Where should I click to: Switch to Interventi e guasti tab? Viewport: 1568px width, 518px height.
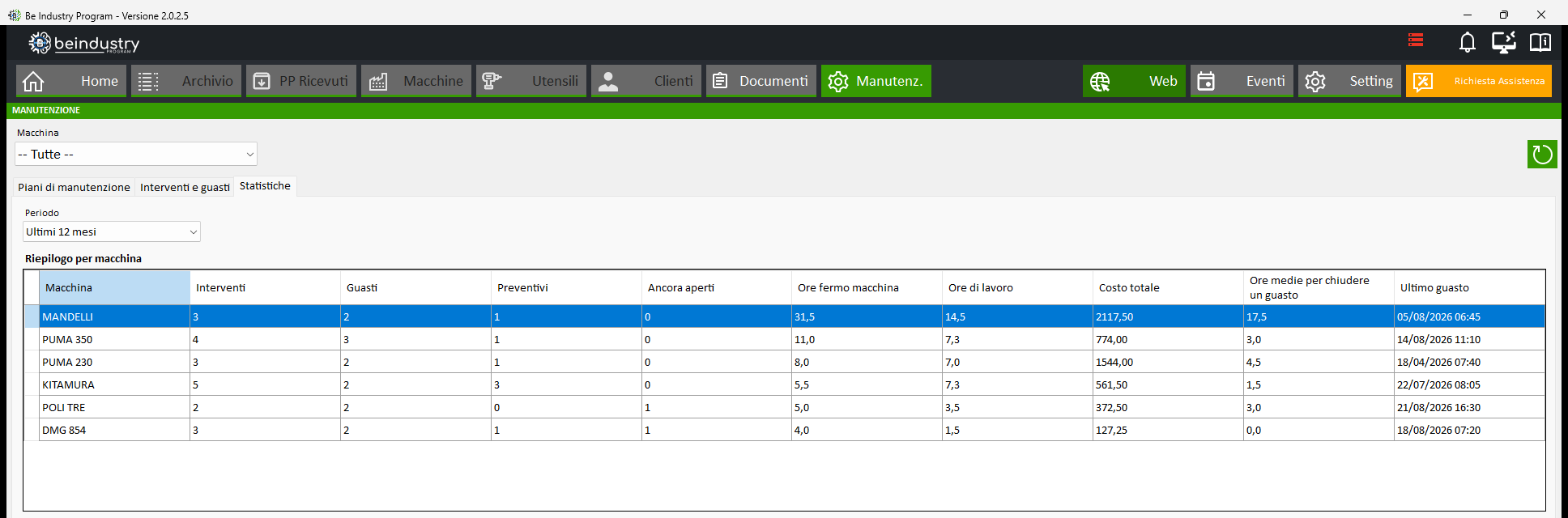coord(185,187)
